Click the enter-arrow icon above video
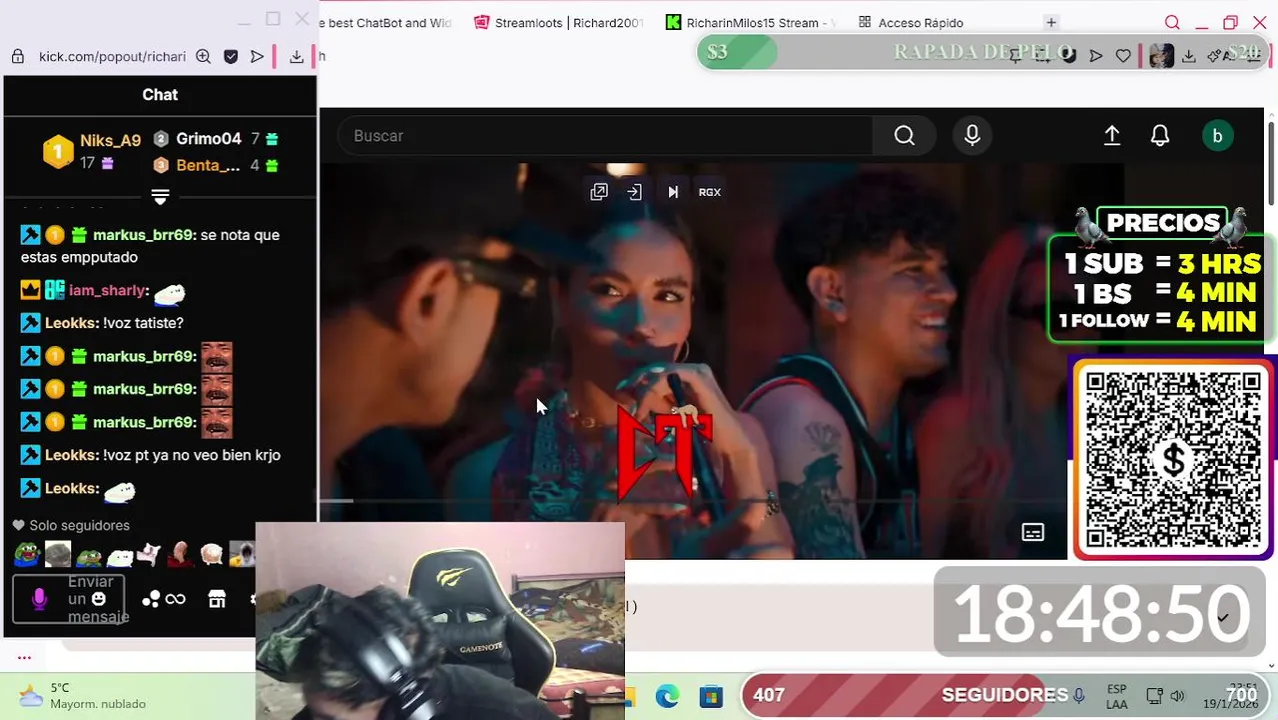The width and height of the screenshot is (1278, 720). tap(635, 192)
